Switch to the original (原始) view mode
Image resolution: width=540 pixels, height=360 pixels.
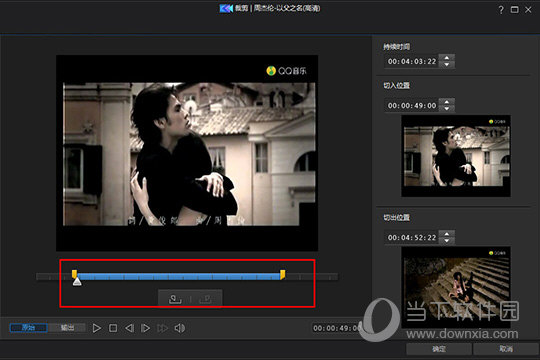click(29, 328)
